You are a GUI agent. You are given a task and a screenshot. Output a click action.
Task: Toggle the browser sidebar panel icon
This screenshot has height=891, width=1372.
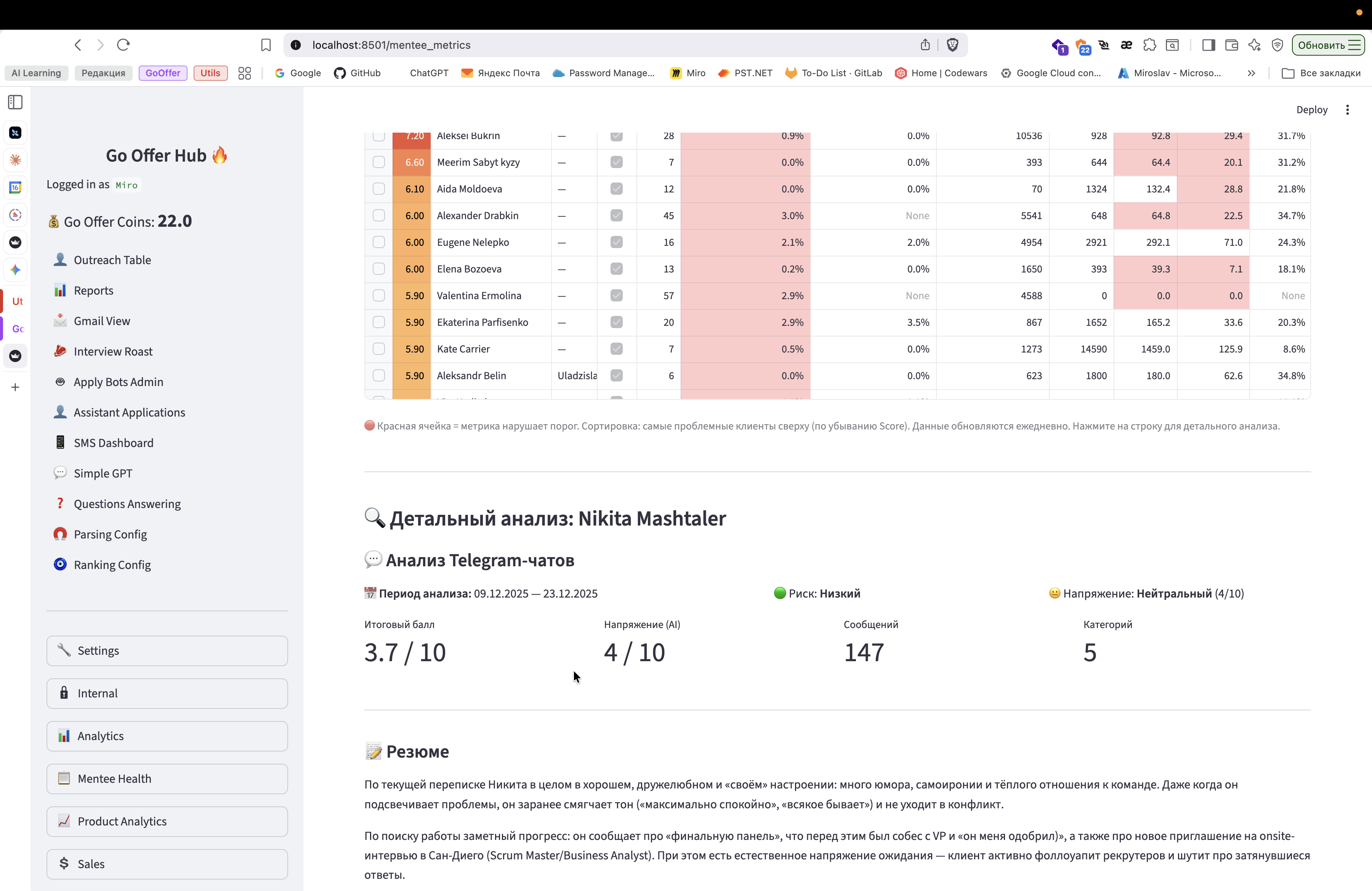(1208, 45)
